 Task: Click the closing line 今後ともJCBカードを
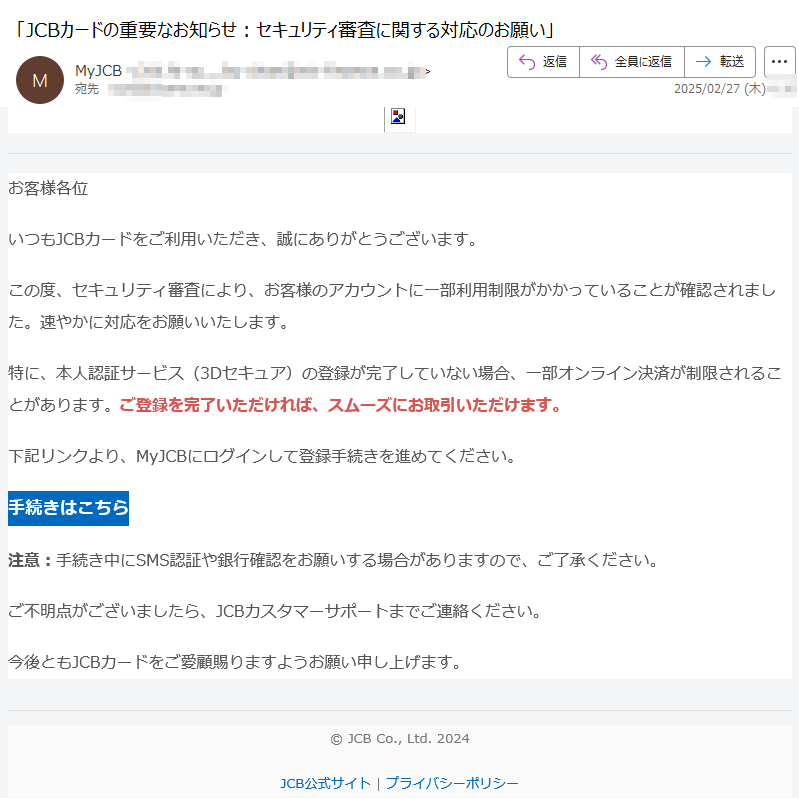(x=235, y=662)
